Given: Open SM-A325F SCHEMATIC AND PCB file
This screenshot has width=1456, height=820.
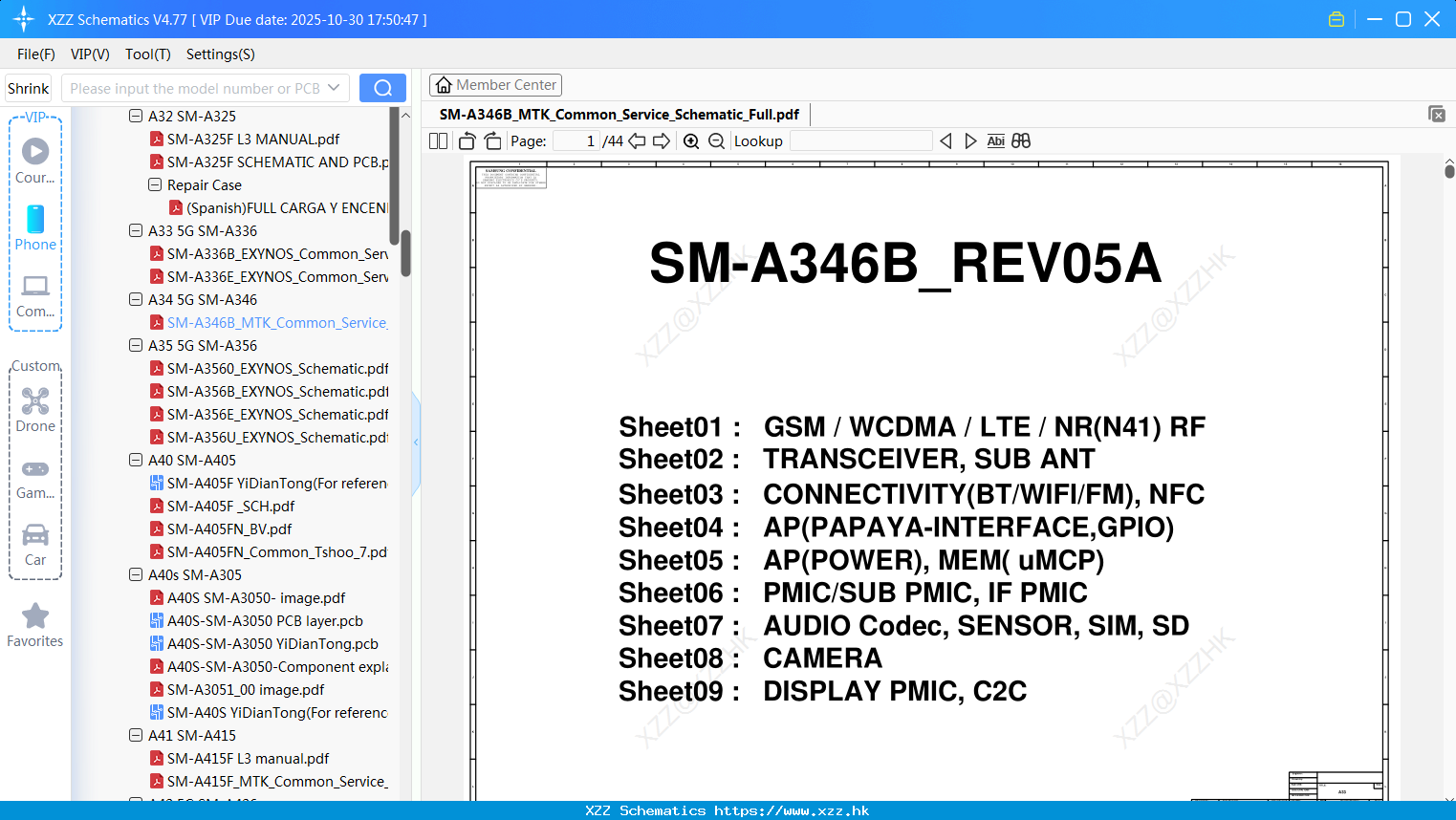Looking at the screenshot, I should point(278,162).
